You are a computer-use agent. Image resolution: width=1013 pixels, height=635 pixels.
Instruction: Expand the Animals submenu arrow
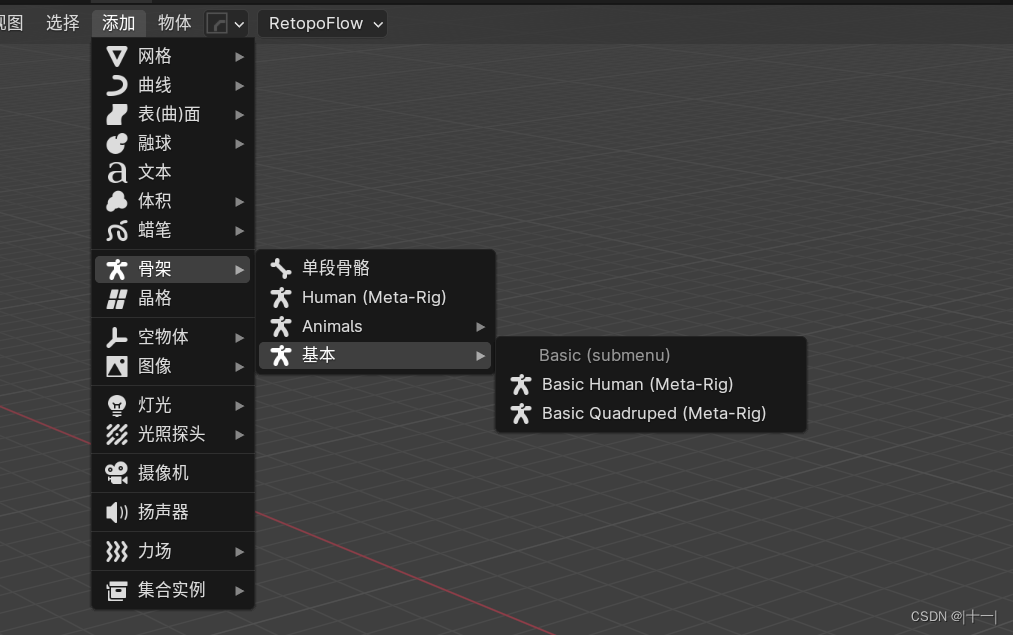(481, 327)
